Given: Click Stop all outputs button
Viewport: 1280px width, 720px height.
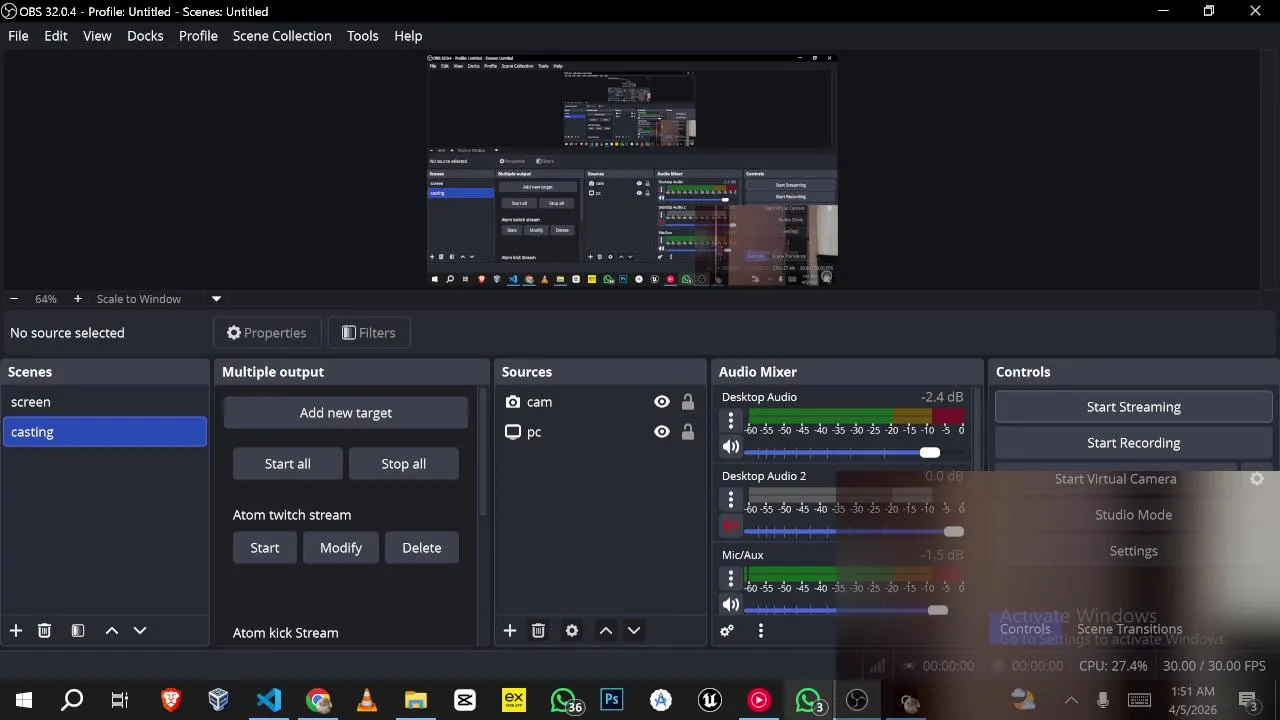Looking at the screenshot, I should tap(404, 464).
